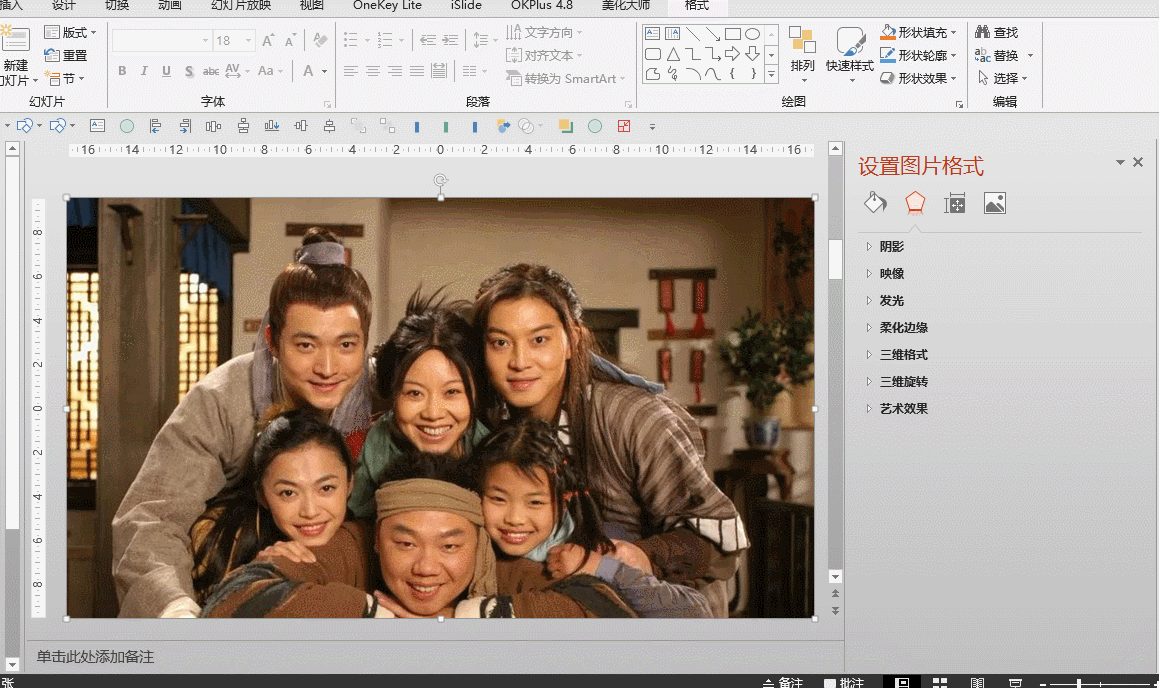Click 单击此处添加备注 notes area
The image size is (1159, 688).
tap(96, 657)
